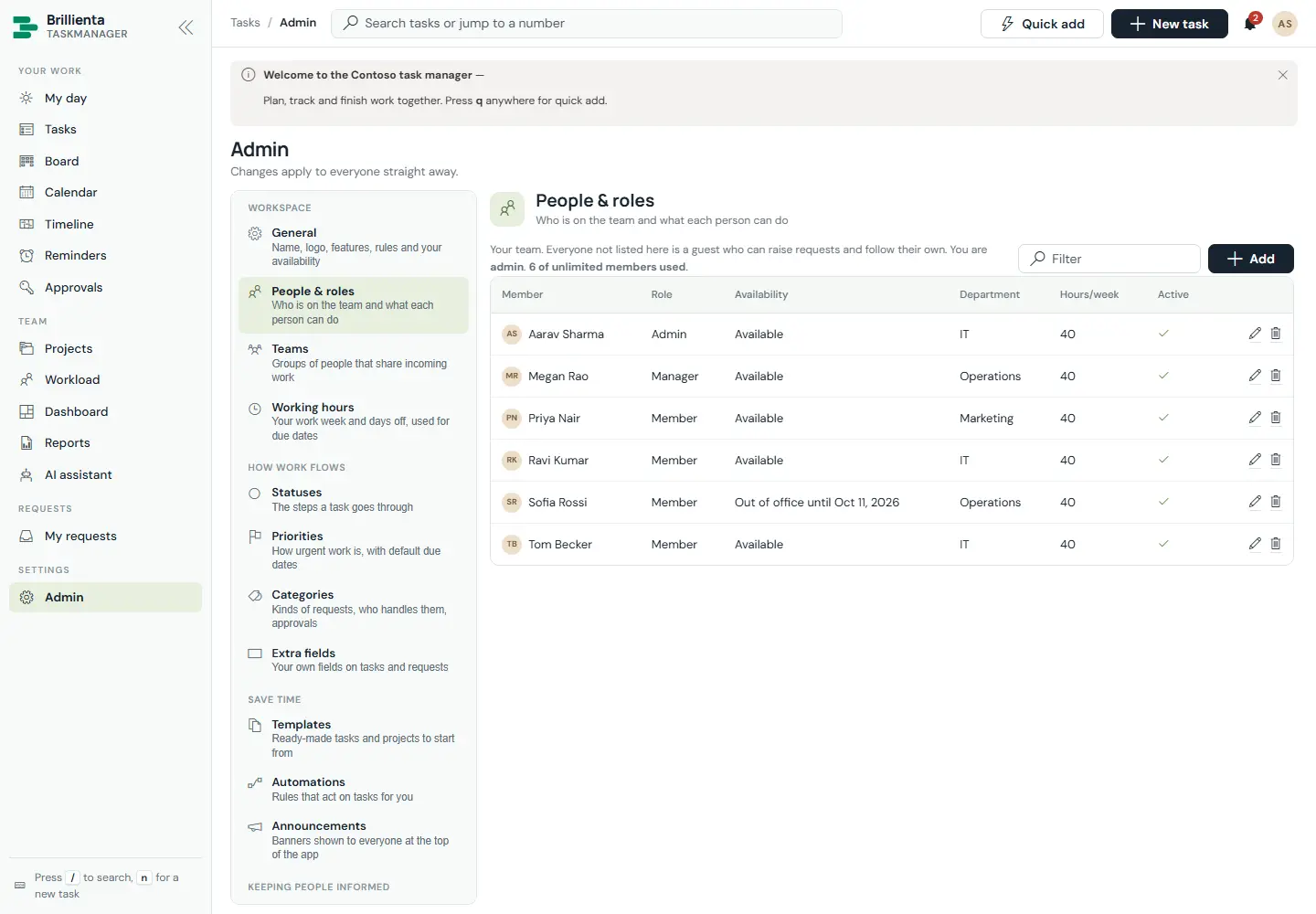Delete Sofia Rossi with the trash icon
The width and height of the screenshot is (1316, 914).
coord(1276,502)
